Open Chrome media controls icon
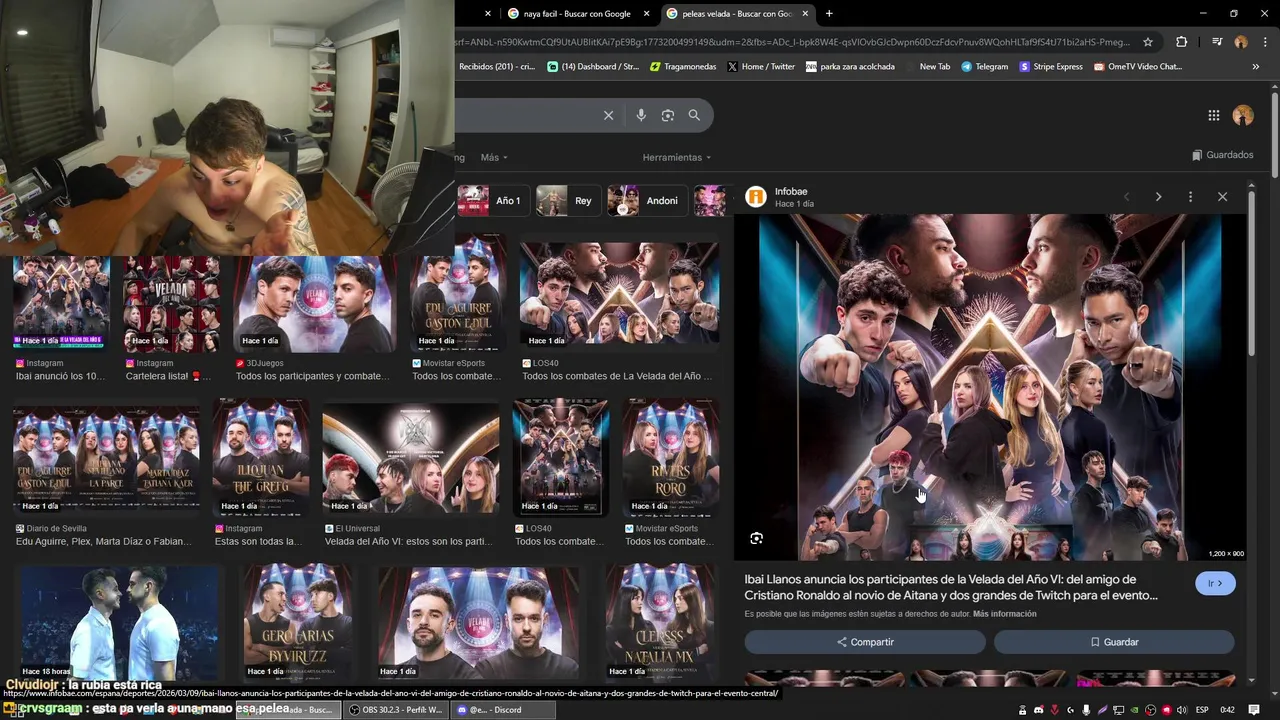This screenshot has width=1280, height=720. pyautogui.click(x=1216, y=42)
